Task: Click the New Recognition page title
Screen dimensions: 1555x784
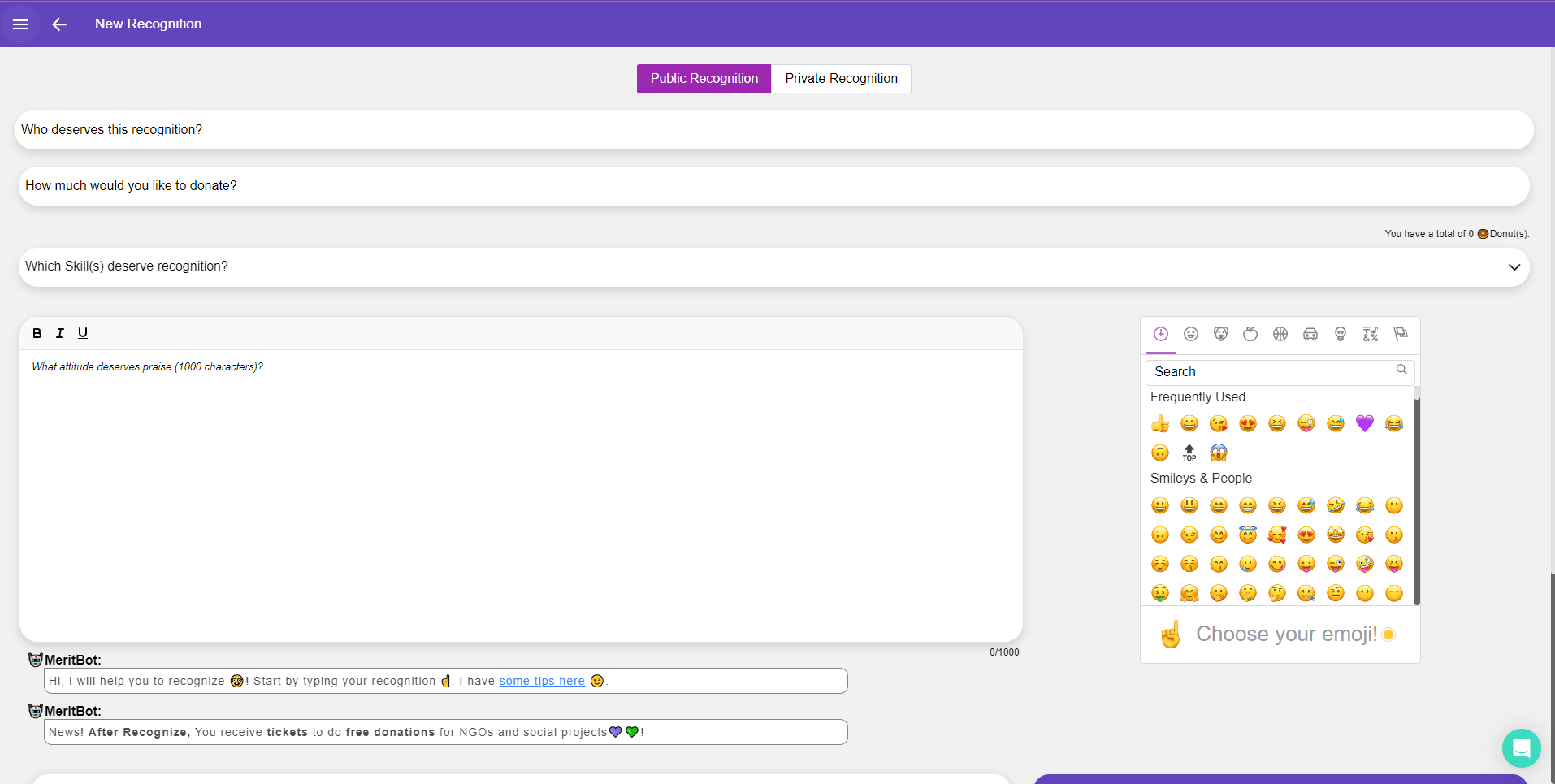Action: 148,24
